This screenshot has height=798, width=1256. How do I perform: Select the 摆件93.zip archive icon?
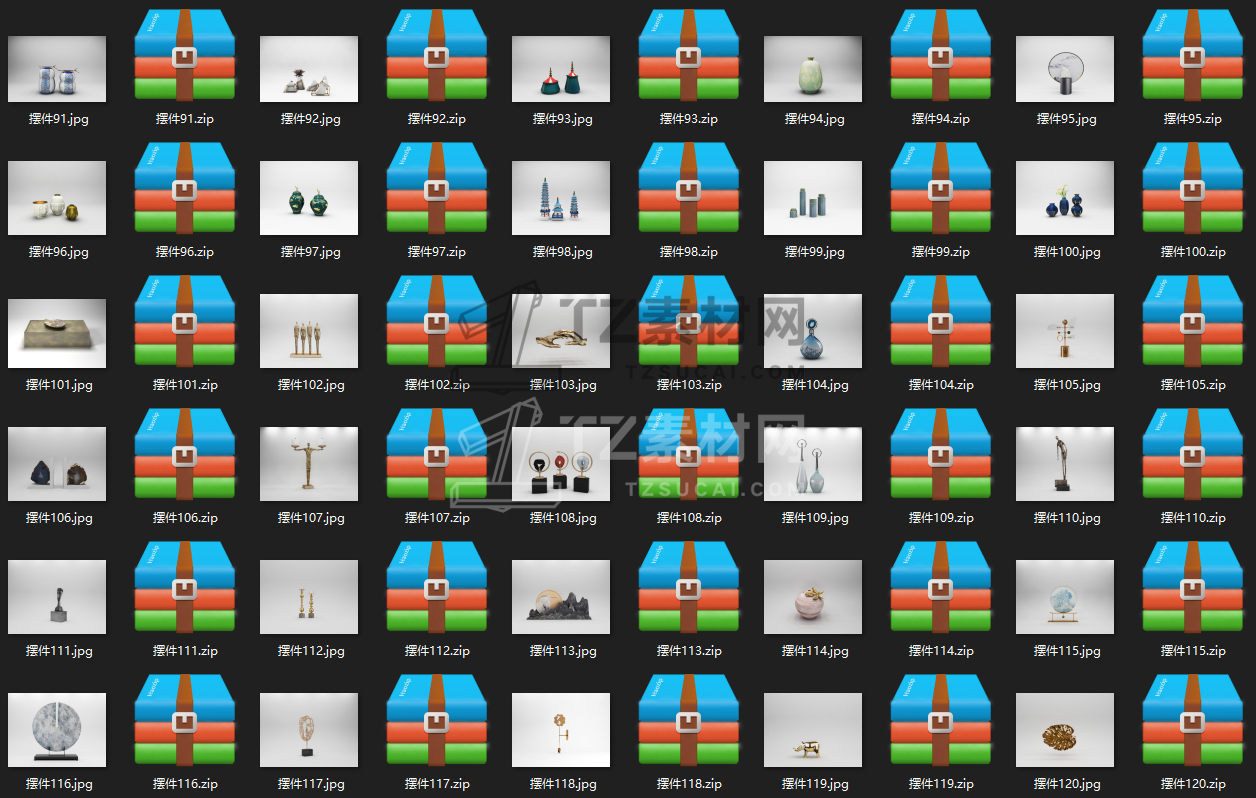pyautogui.click(x=689, y=55)
